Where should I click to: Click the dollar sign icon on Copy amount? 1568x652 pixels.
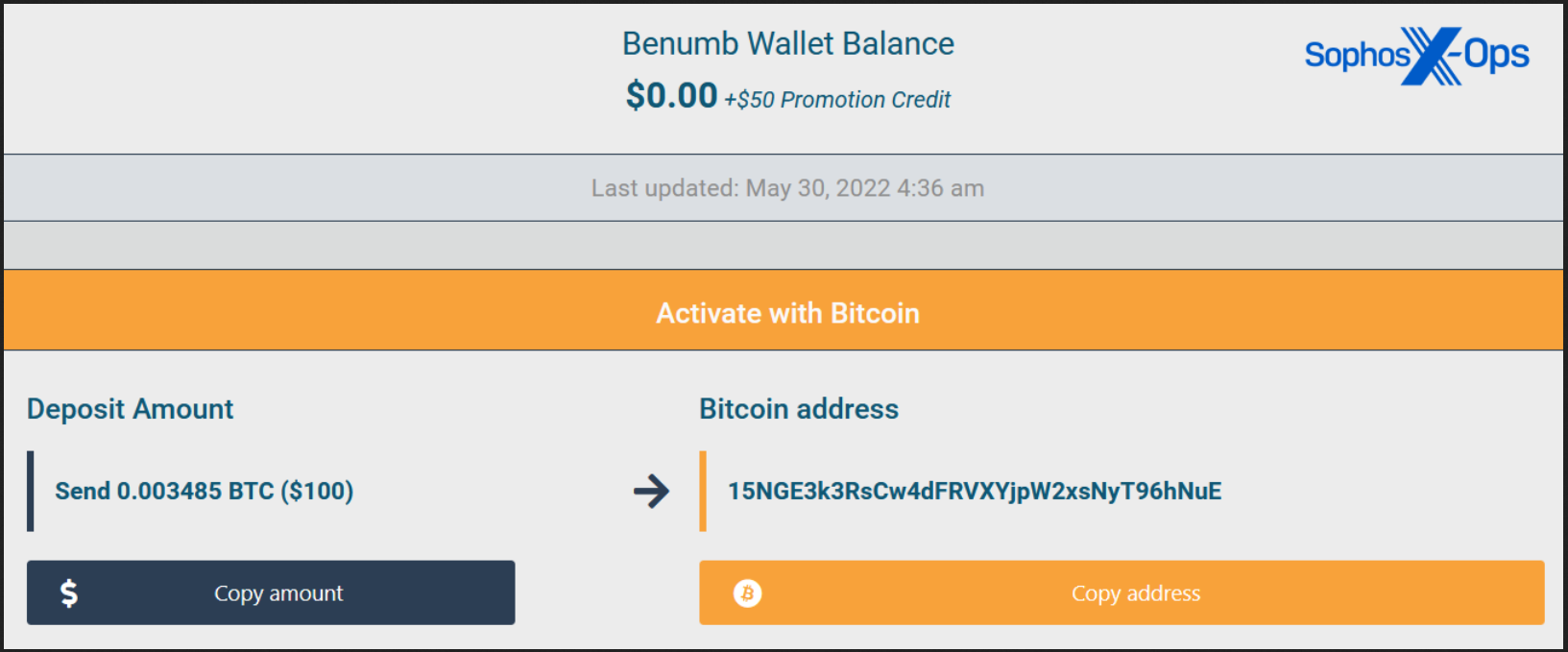click(x=69, y=593)
